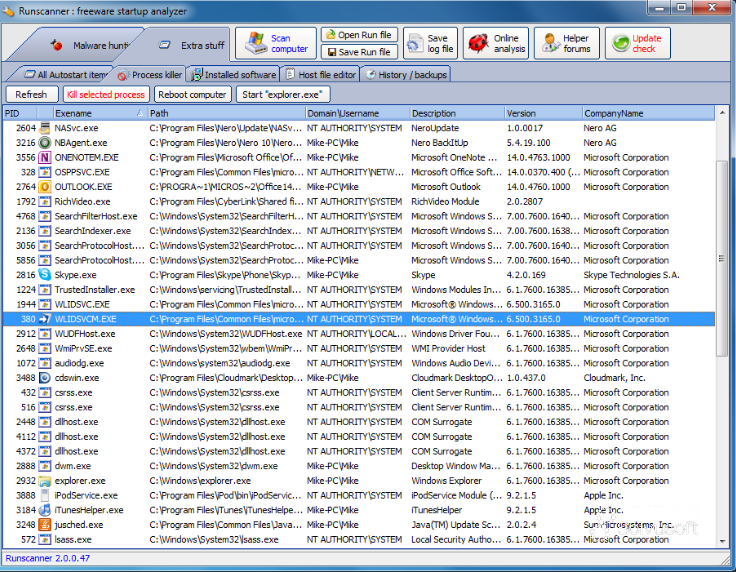Viewport: 736px width, 572px height.
Task: Select the SearchIndexer.exe row
Action: tap(359, 231)
